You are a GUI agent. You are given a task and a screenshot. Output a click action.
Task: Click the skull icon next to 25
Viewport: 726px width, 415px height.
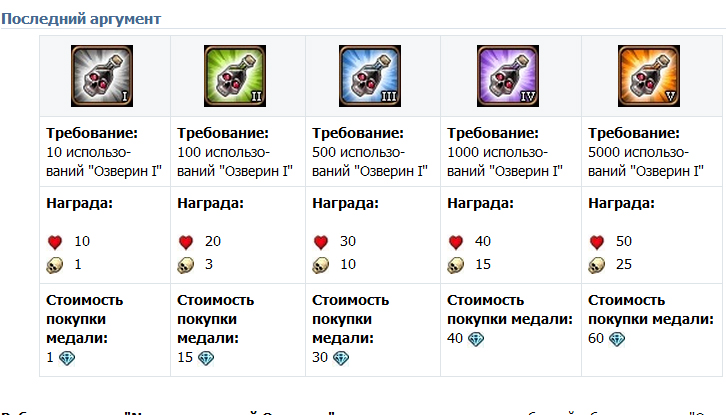tap(596, 265)
